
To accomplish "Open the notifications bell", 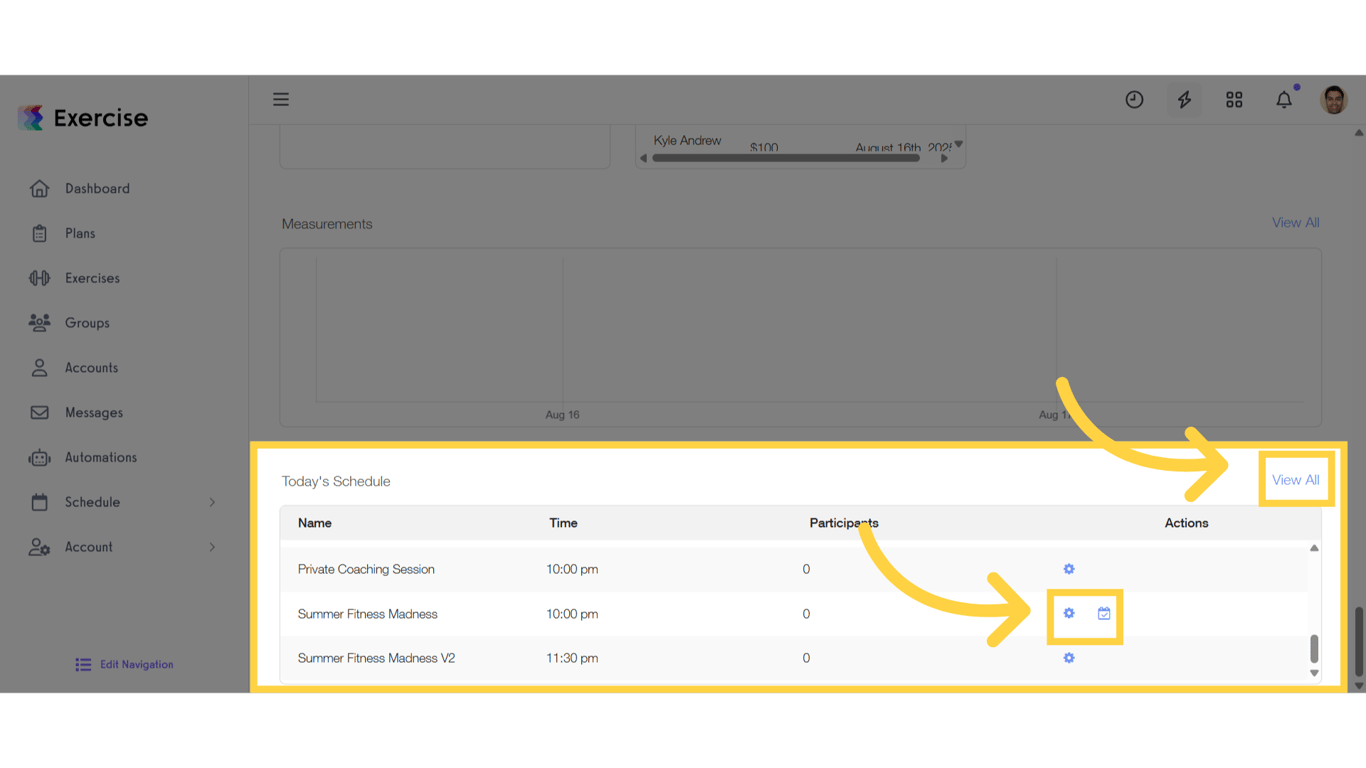I will 1284,100.
